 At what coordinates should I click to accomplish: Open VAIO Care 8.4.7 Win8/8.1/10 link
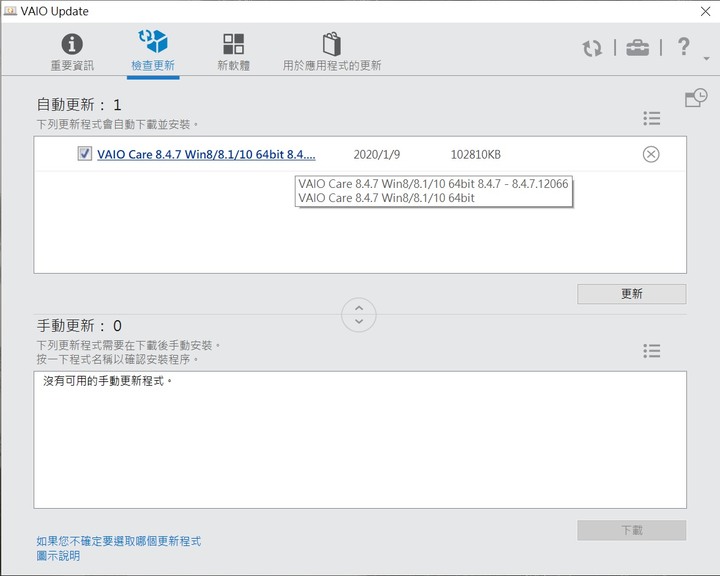pyautogui.click(x=206, y=154)
